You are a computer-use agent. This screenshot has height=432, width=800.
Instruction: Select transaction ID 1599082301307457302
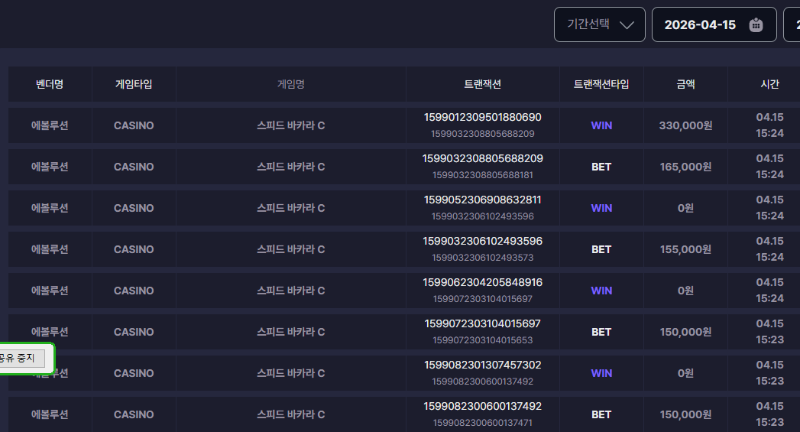[x=482, y=365]
